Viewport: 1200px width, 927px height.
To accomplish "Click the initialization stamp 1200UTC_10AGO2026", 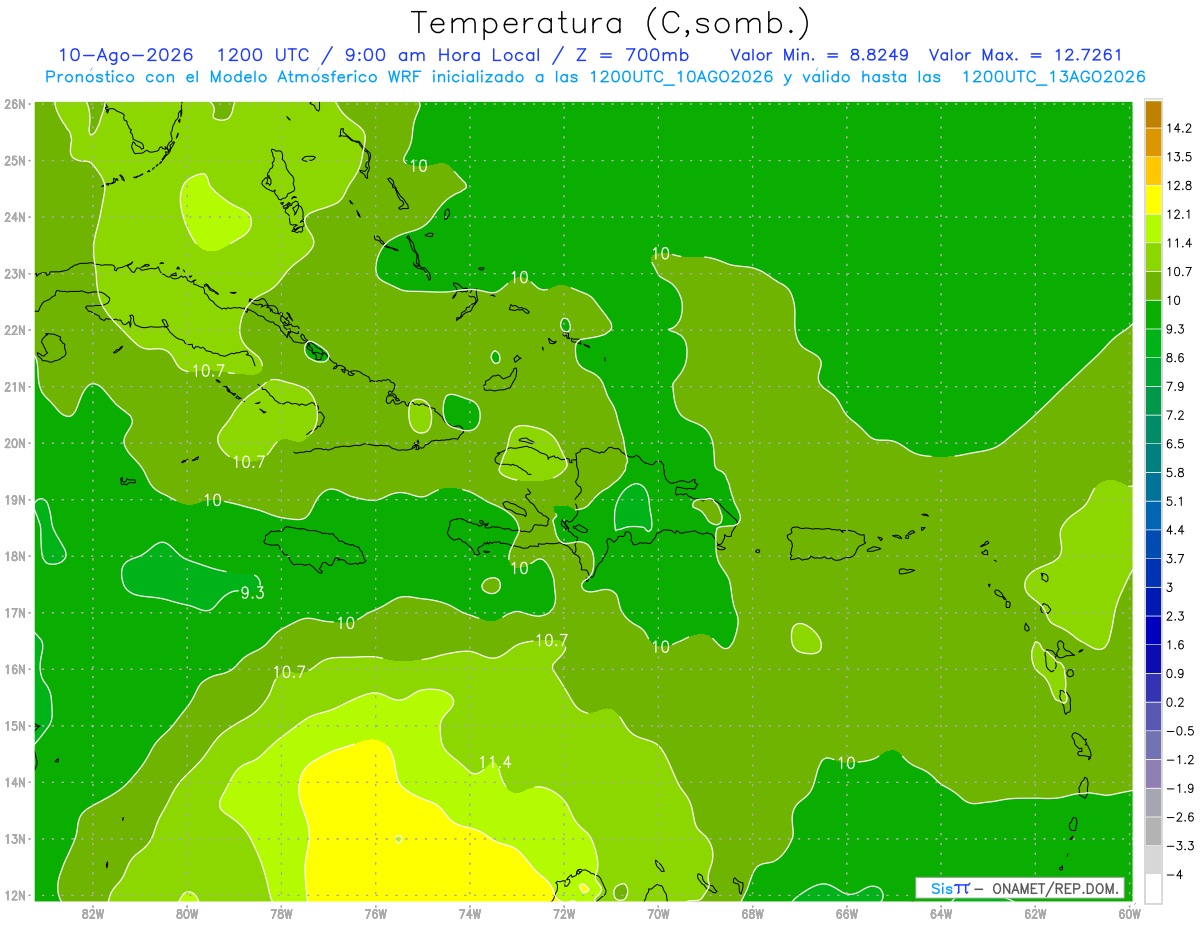I will tap(681, 77).
